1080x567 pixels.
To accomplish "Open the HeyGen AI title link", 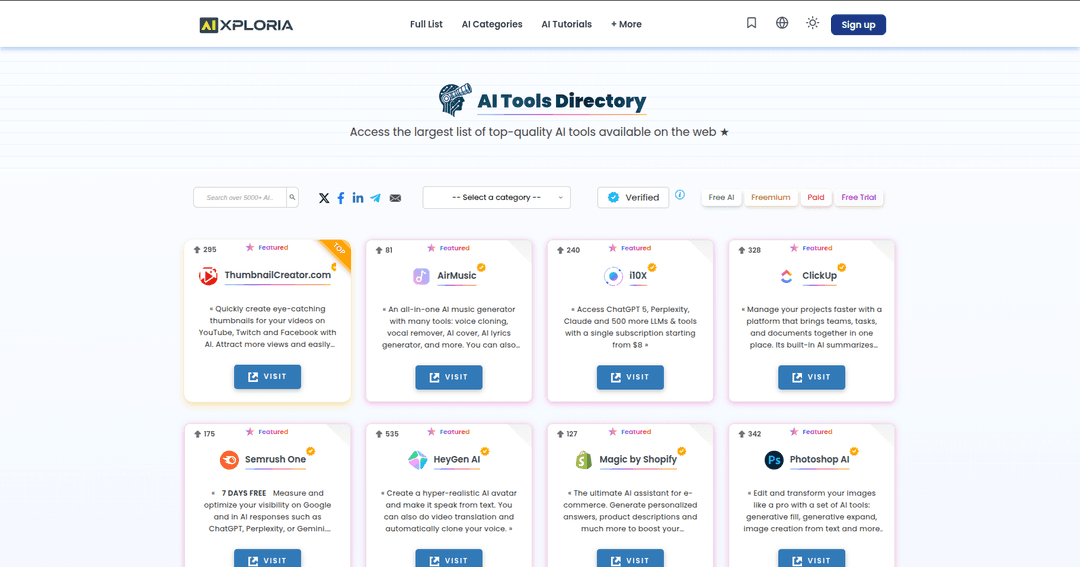I will [457, 460].
